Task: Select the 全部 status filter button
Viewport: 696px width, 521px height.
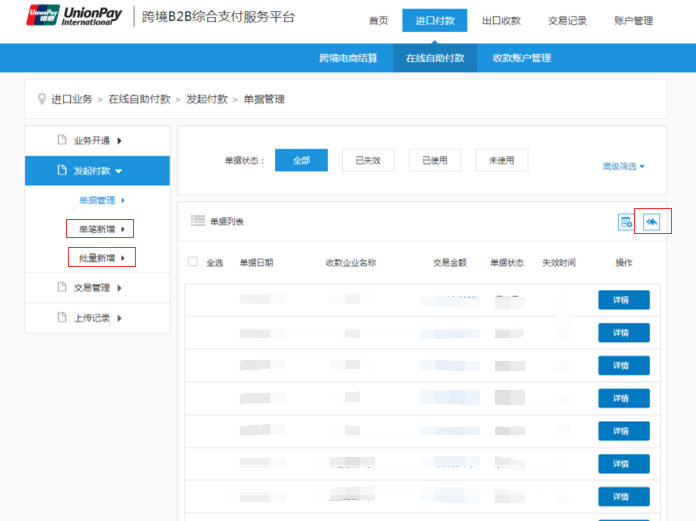Action: click(x=301, y=160)
